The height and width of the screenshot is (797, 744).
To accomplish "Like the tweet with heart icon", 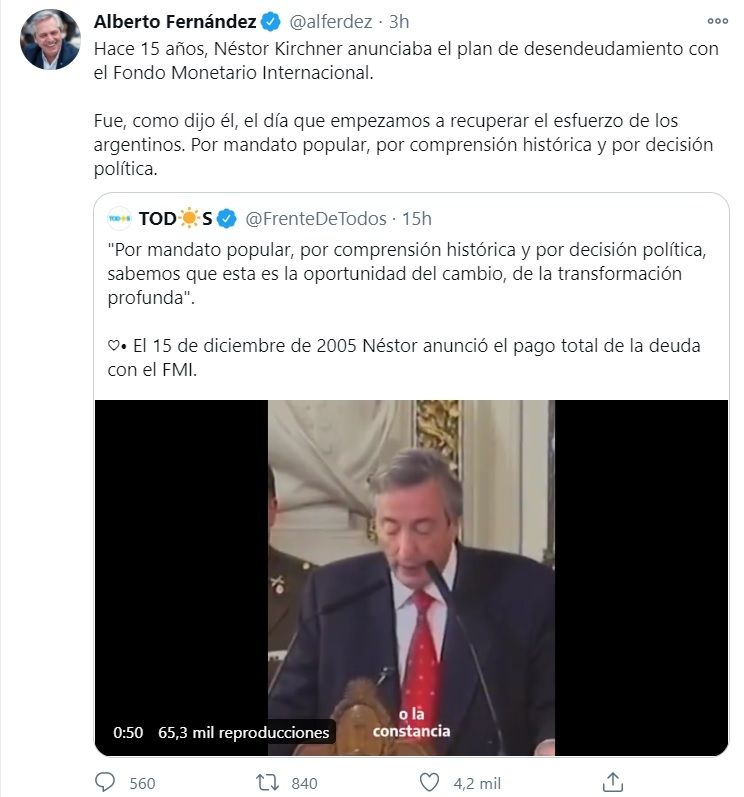I will (x=429, y=782).
